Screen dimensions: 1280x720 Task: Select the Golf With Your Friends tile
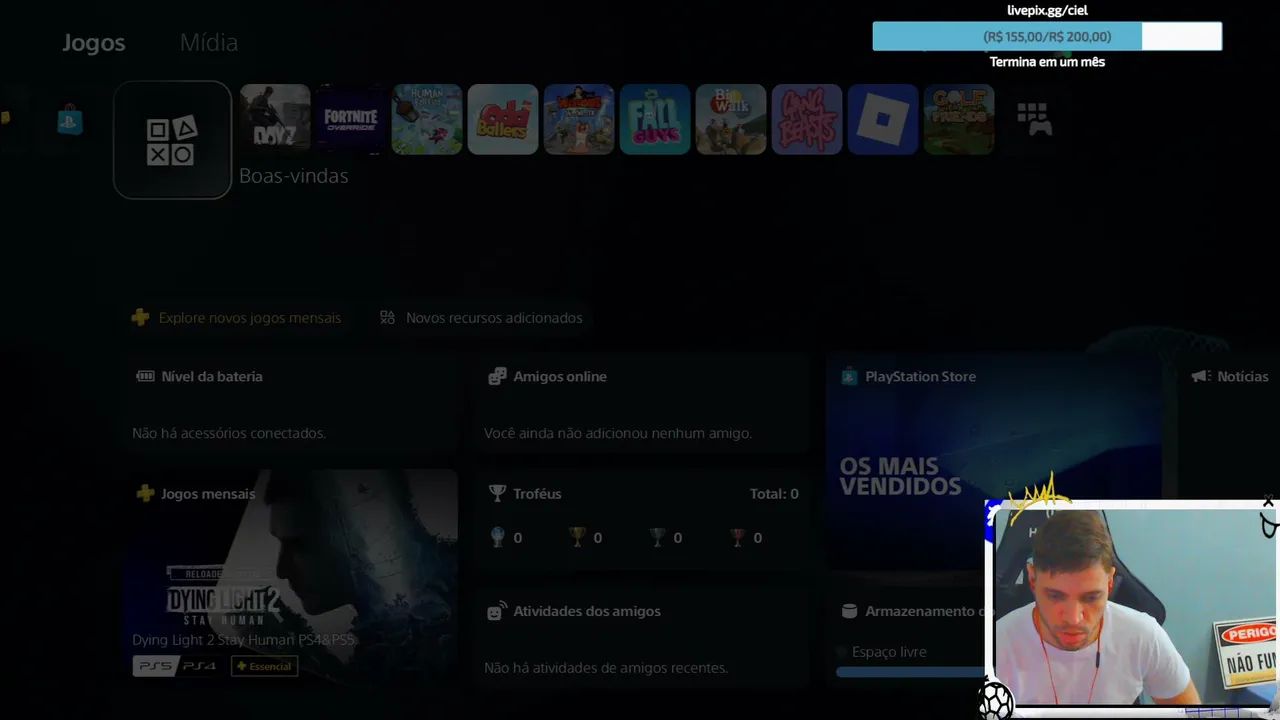click(x=959, y=119)
